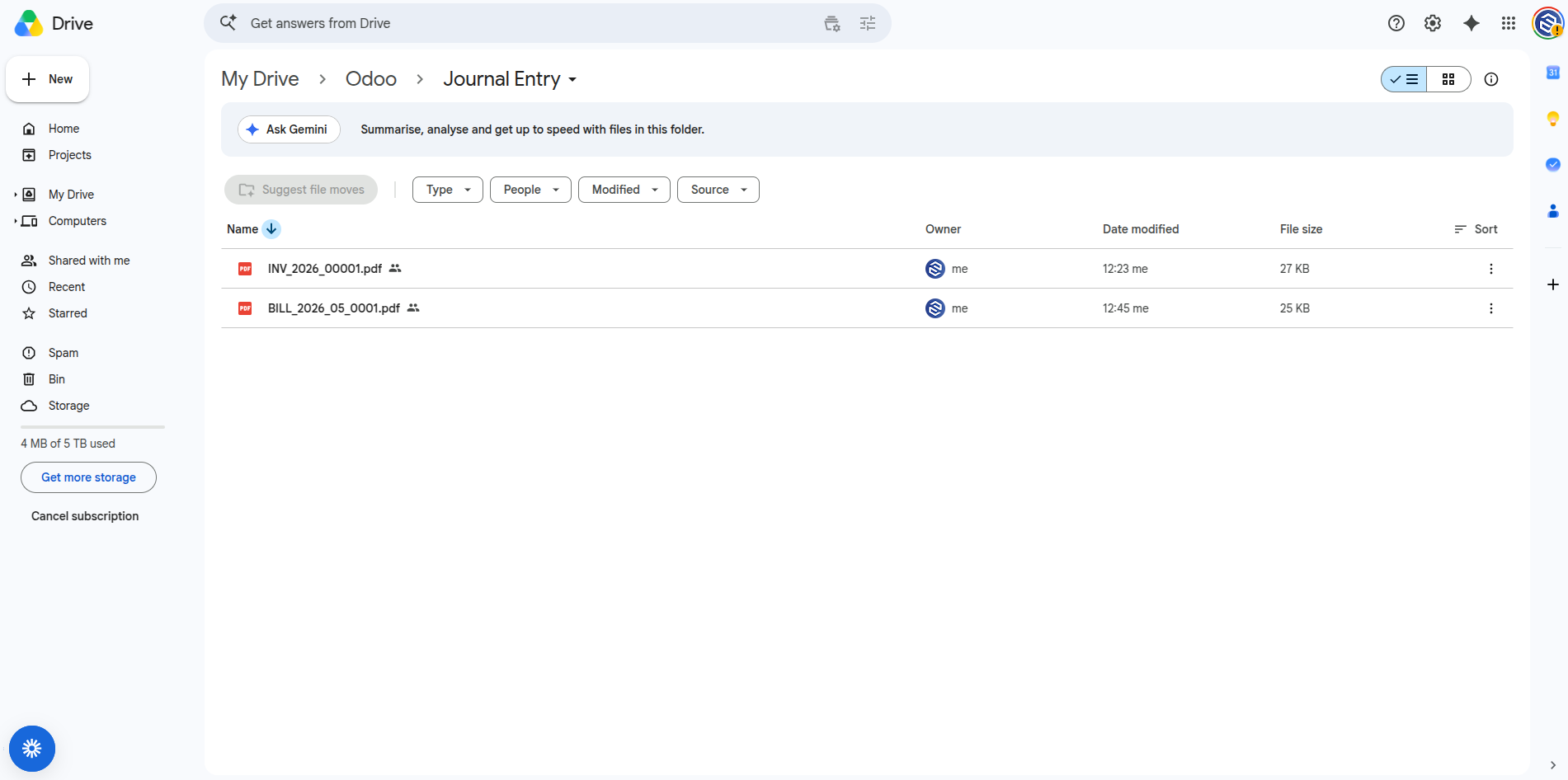The height and width of the screenshot is (780, 1568).
Task: Open Storage in the sidebar
Action: coord(68,406)
